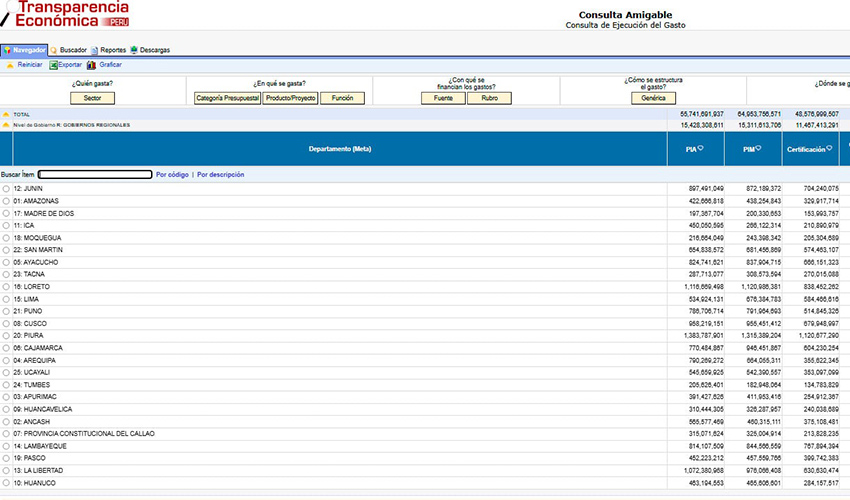Viewport: 850px width, 500px height.
Task: Select the 10: HUANUCO radio button
Action: click(x=6, y=483)
